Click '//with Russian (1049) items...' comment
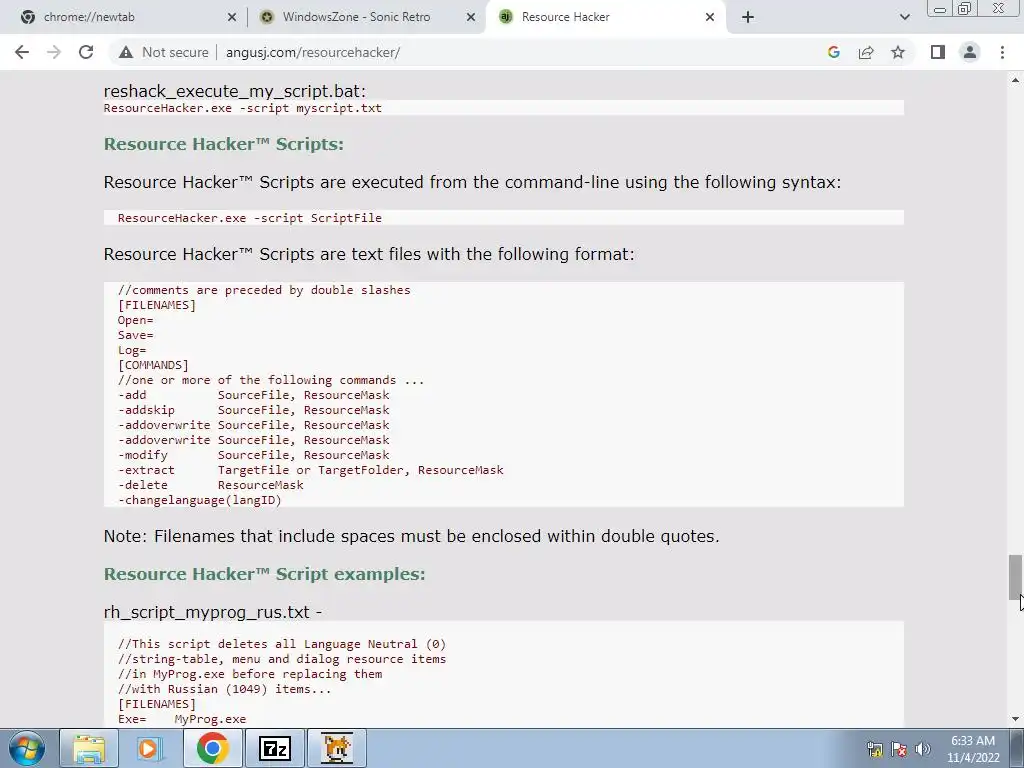This screenshot has height=768, width=1024. coord(225,689)
